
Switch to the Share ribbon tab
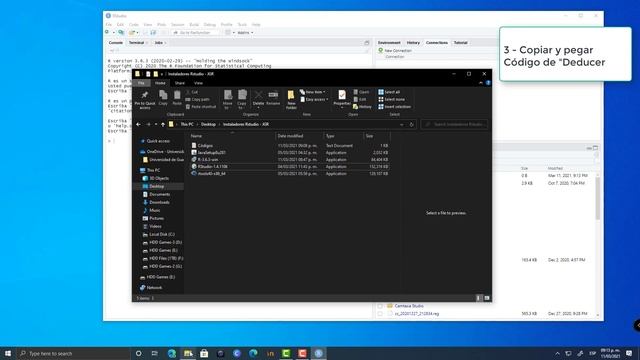[x=180, y=83]
